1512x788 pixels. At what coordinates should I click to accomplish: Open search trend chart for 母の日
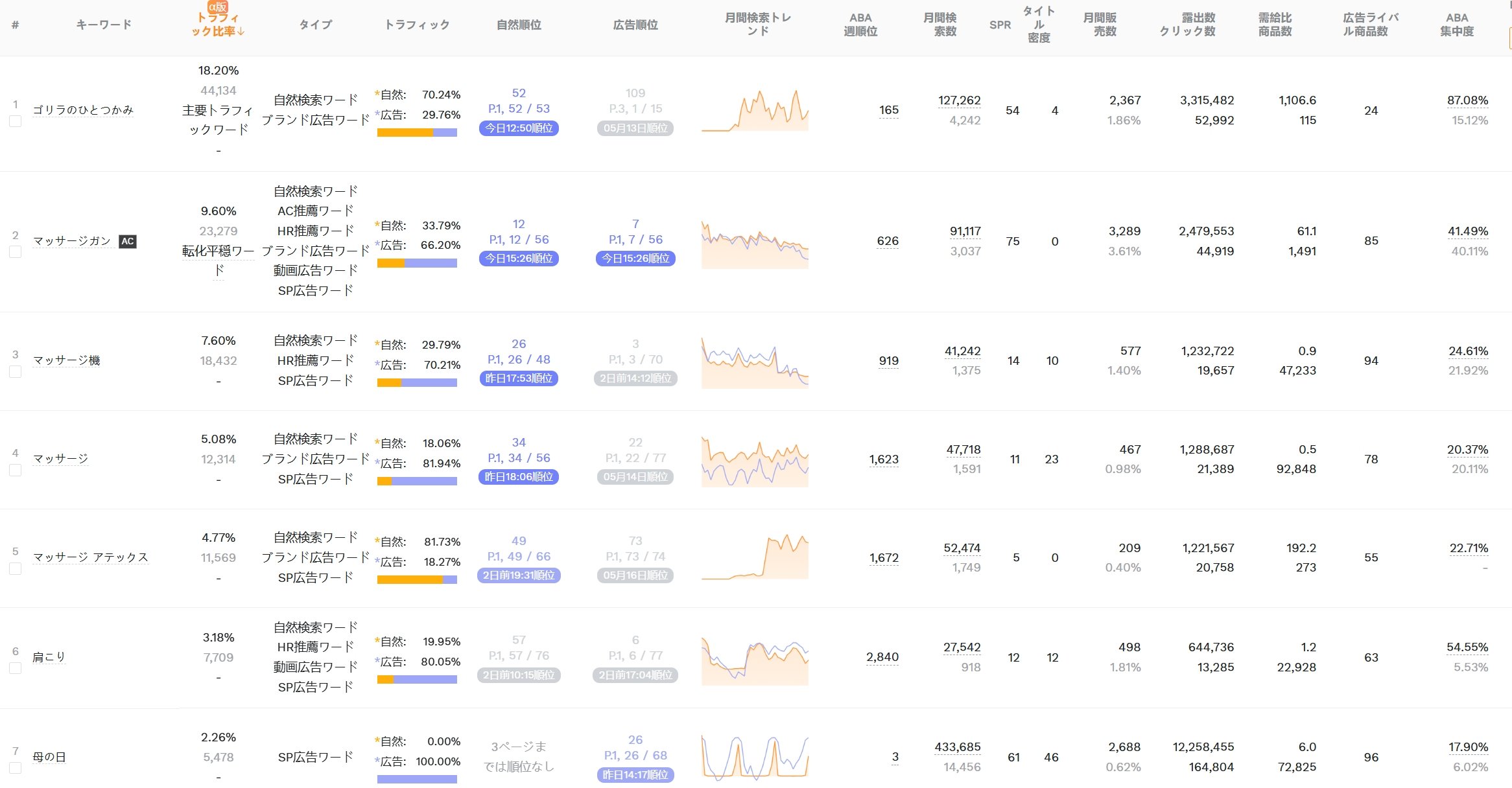755,757
